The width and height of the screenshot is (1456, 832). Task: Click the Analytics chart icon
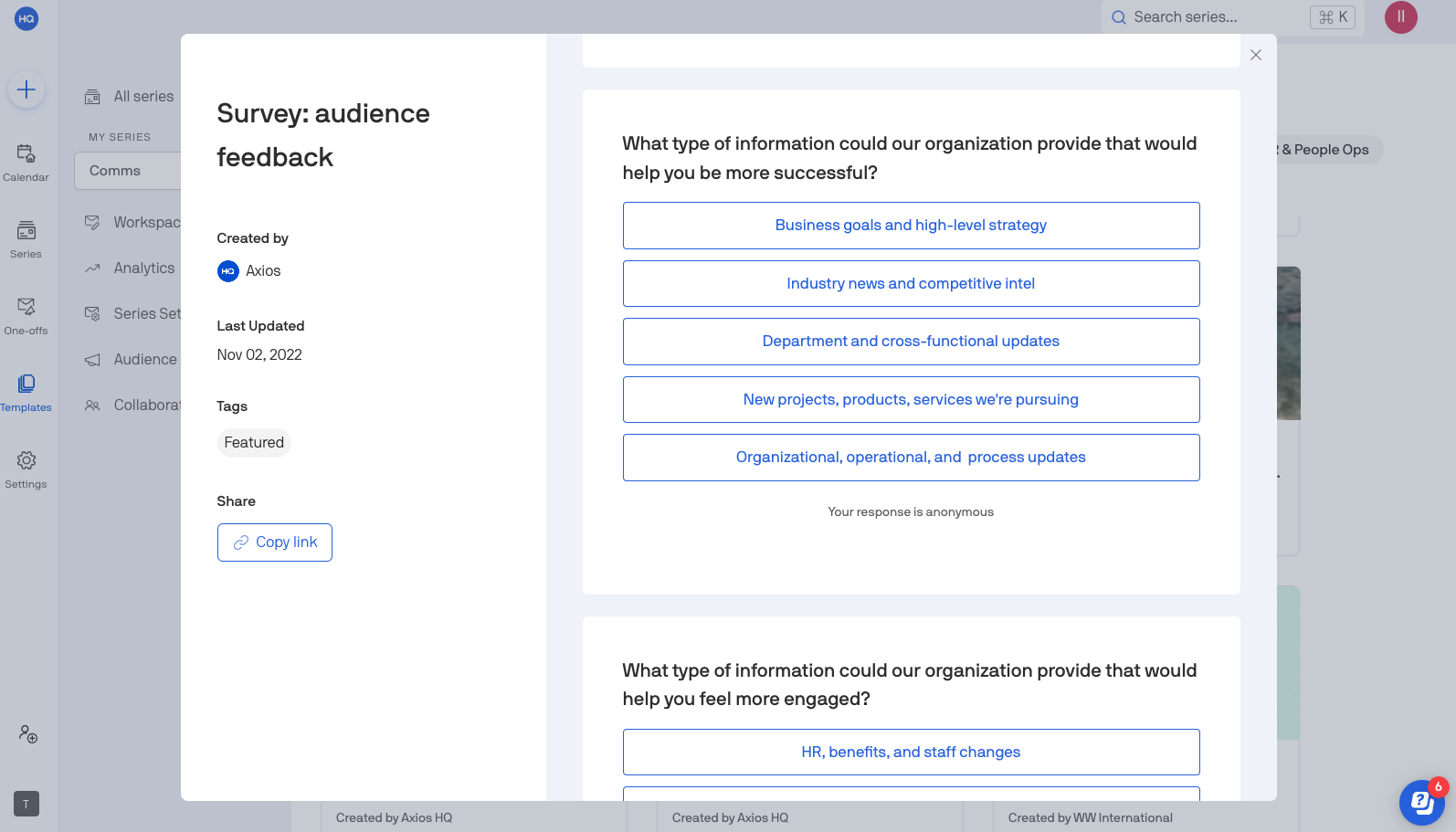coord(92,269)
